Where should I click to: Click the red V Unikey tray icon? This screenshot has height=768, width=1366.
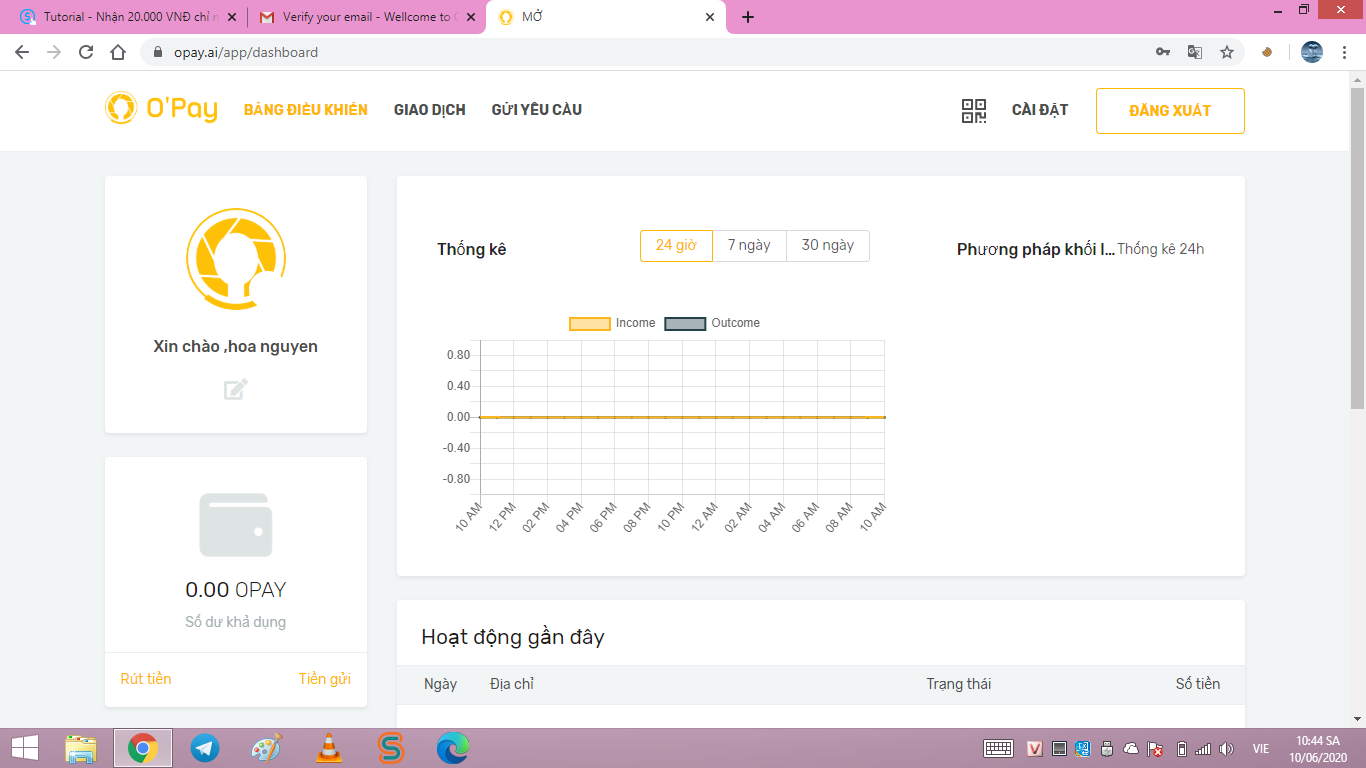1036,748
